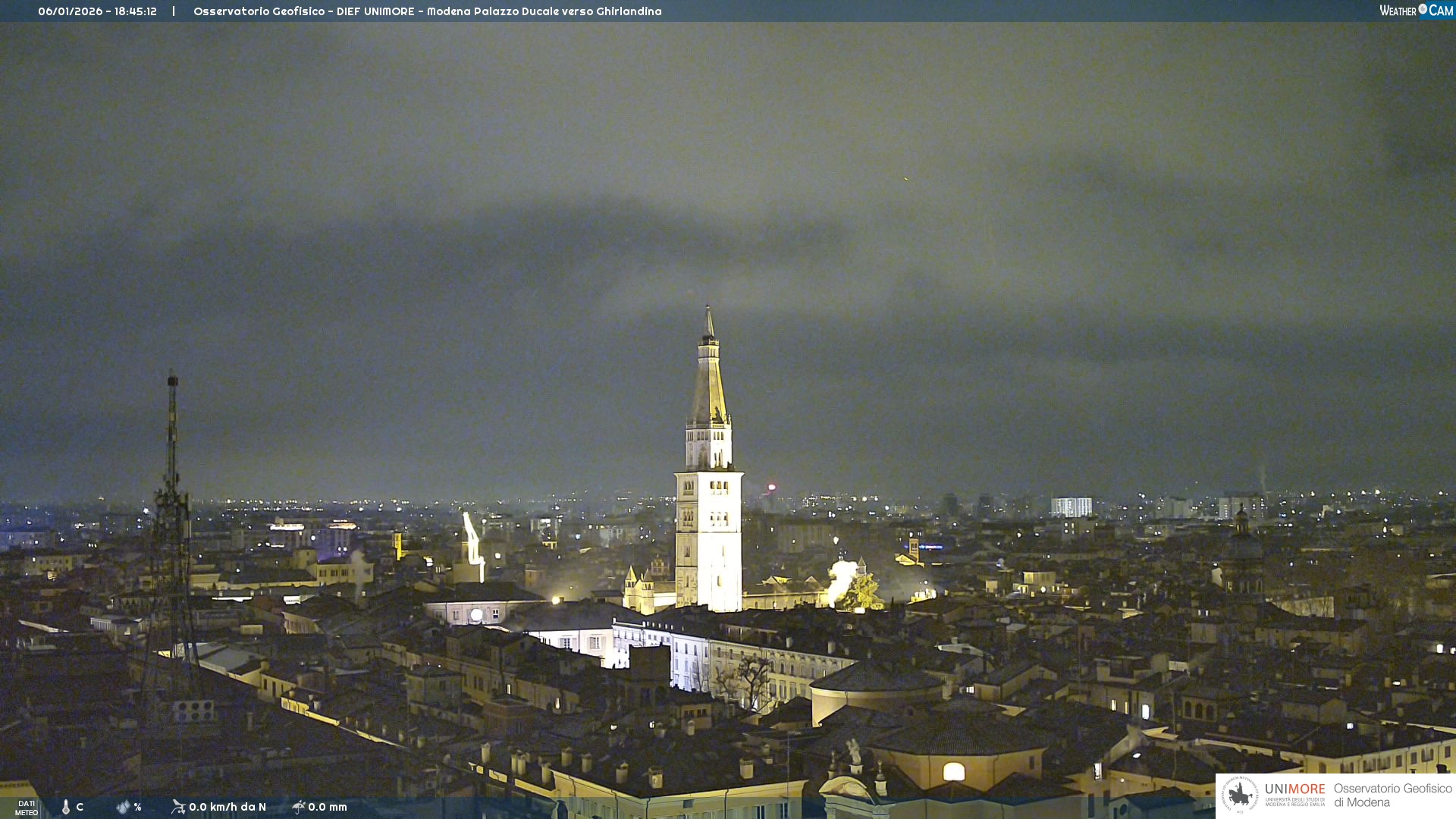Click the WeatherCam logo
This screenshot has height=819, width=1456.
(x=1416, y=11)
